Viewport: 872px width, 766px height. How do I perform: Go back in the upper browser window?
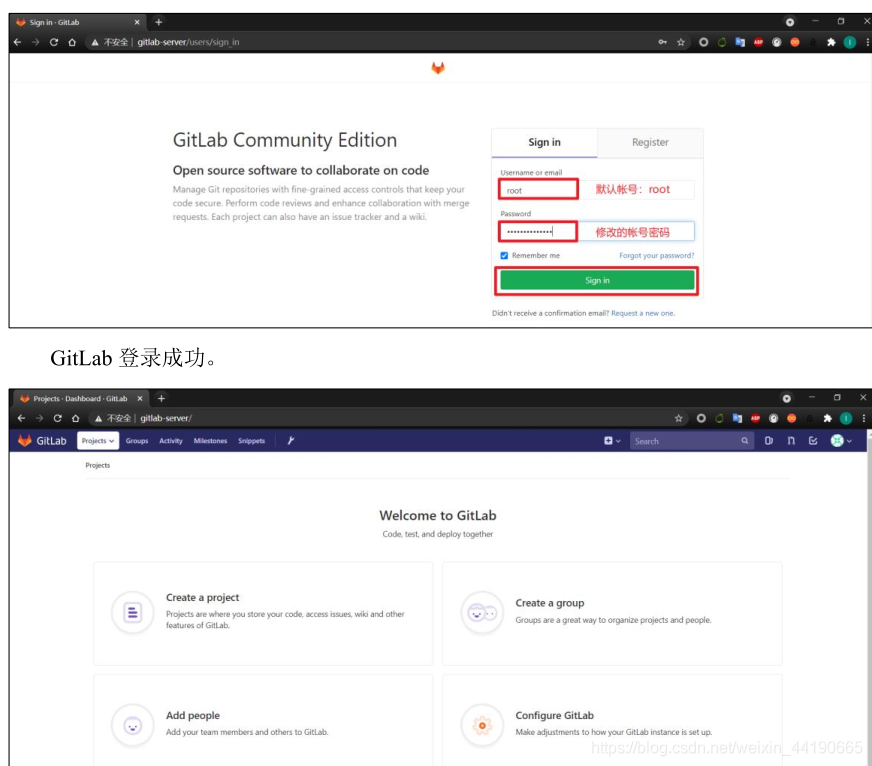[17, 42]
